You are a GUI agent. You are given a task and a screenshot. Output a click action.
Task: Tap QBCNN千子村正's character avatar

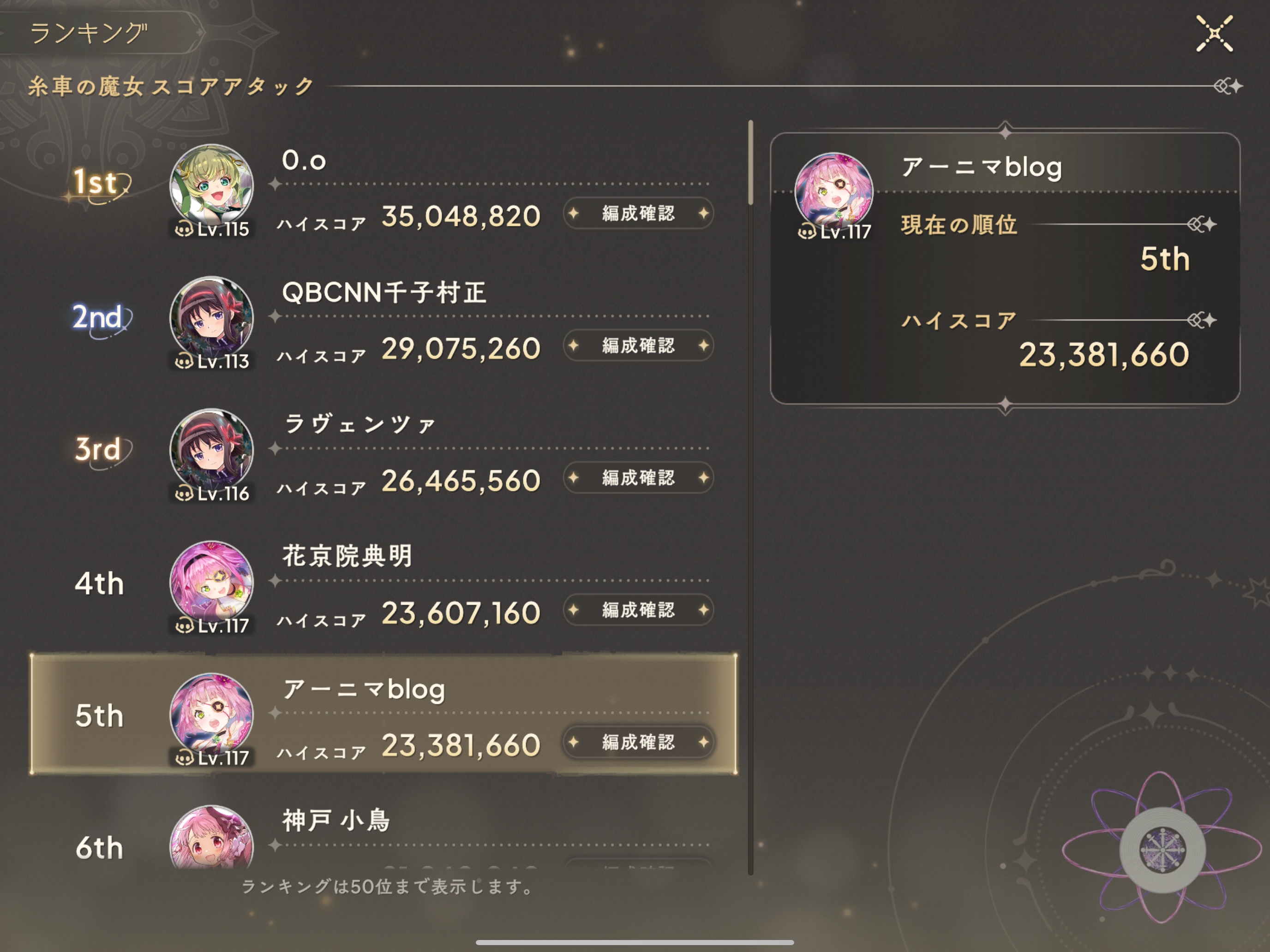[211, 318]
